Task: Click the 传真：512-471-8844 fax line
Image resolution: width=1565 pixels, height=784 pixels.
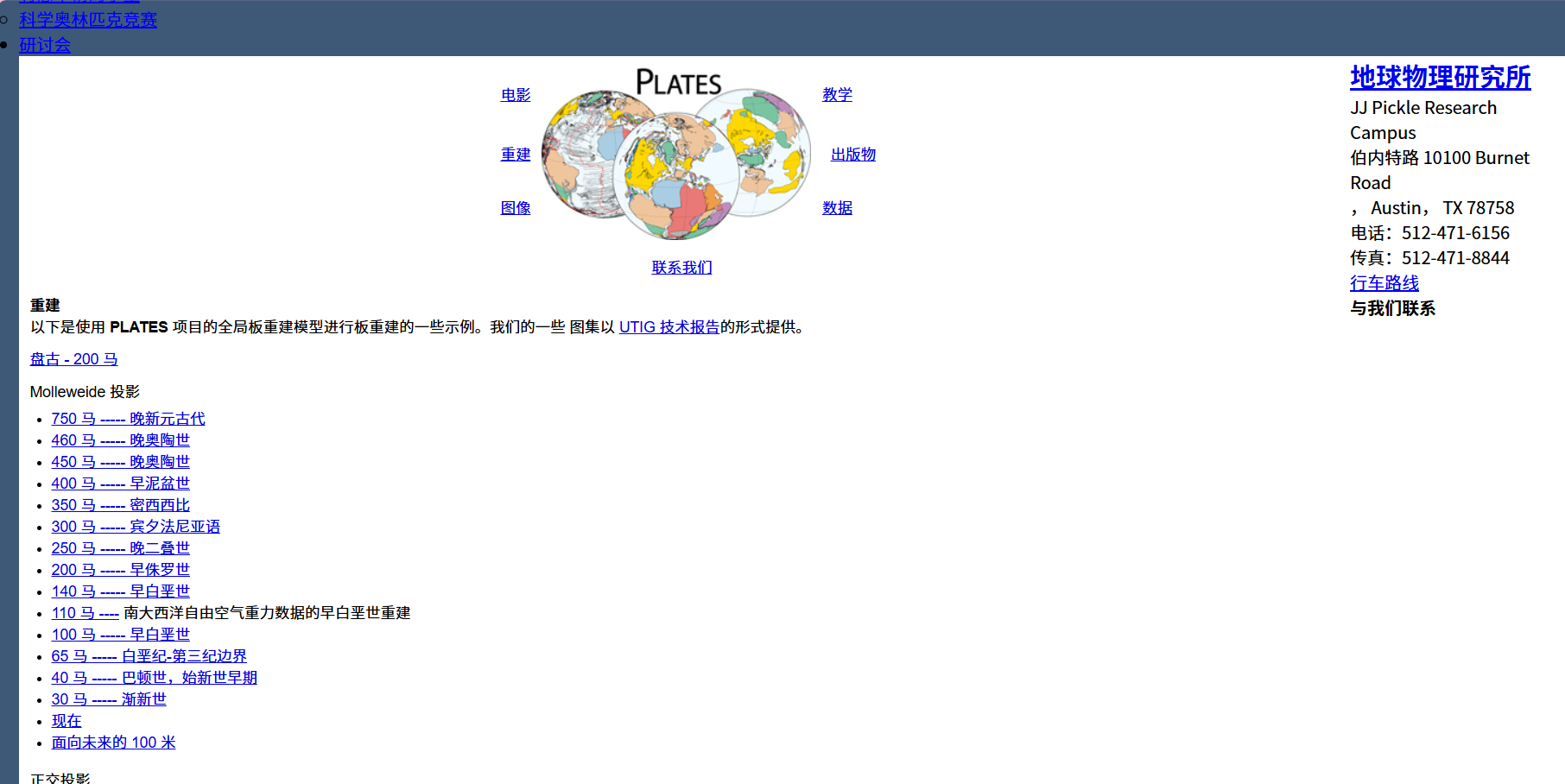Action: pos(1429,258)
